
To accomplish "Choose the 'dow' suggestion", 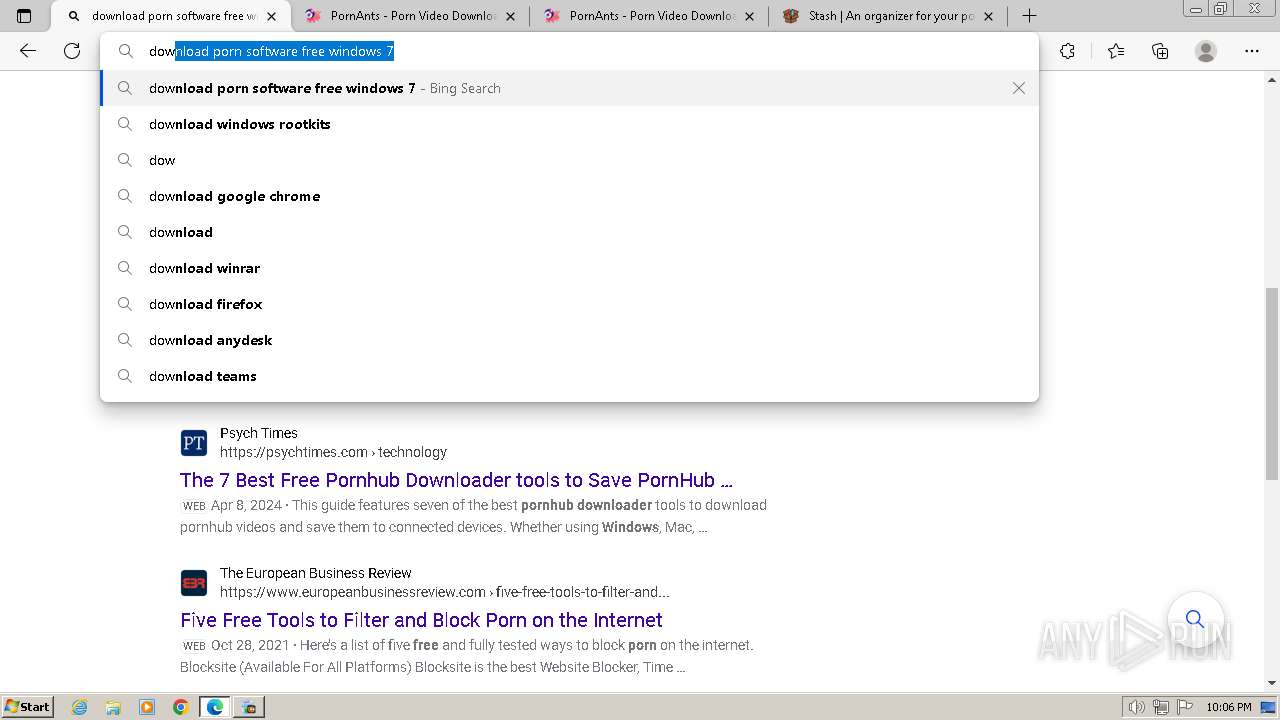I will [x=569, y=160].
